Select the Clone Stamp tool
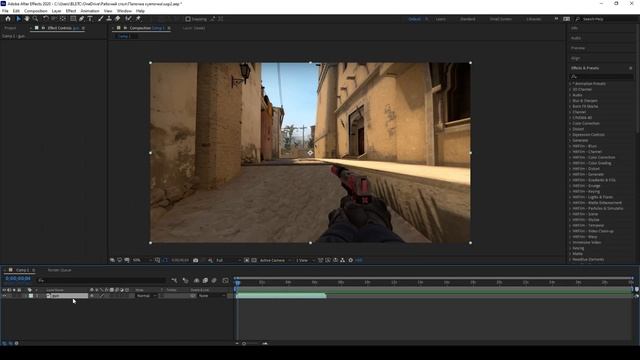The image size is (640, 360). (x=109, y=19)
